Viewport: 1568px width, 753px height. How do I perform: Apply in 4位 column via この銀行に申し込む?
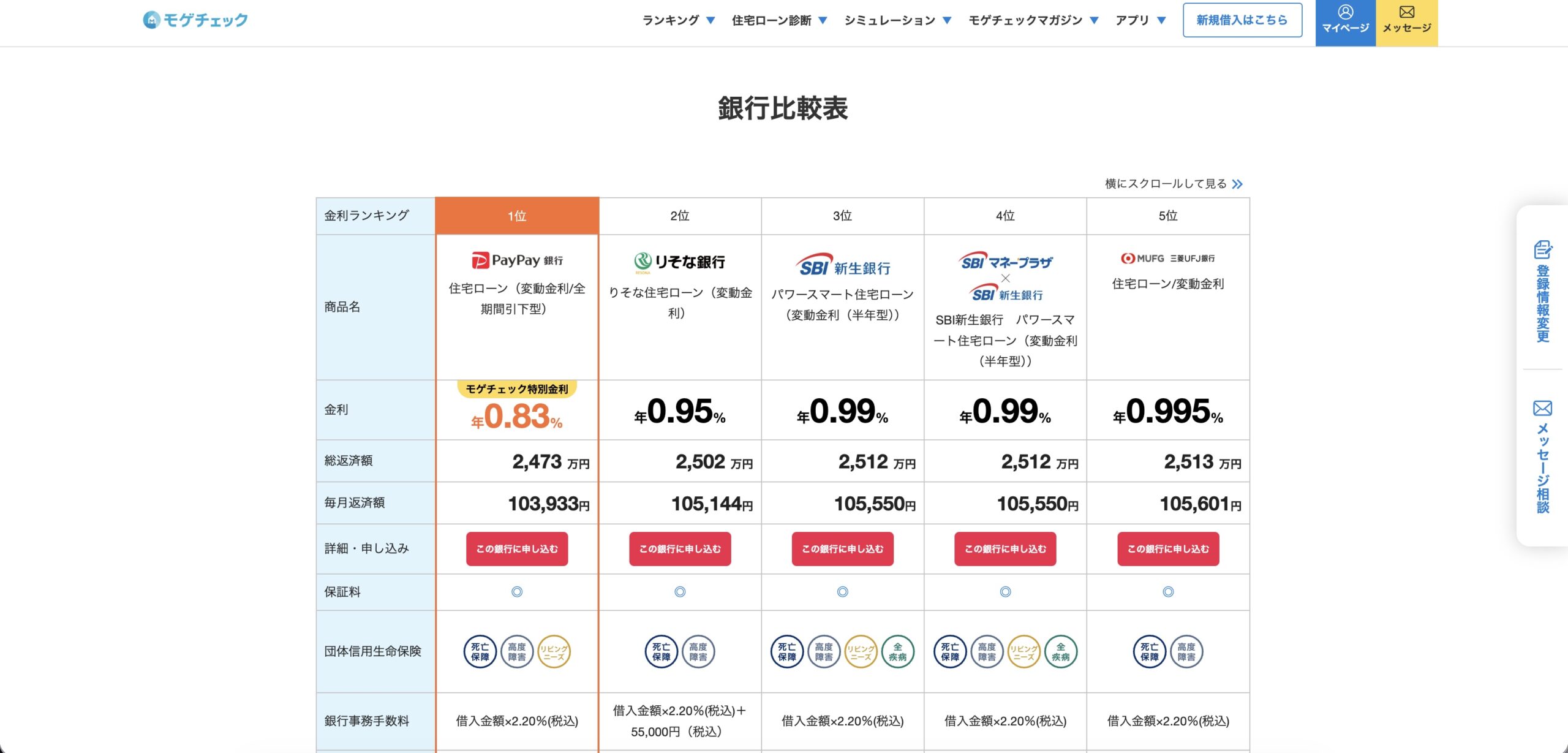(1005, 549)
